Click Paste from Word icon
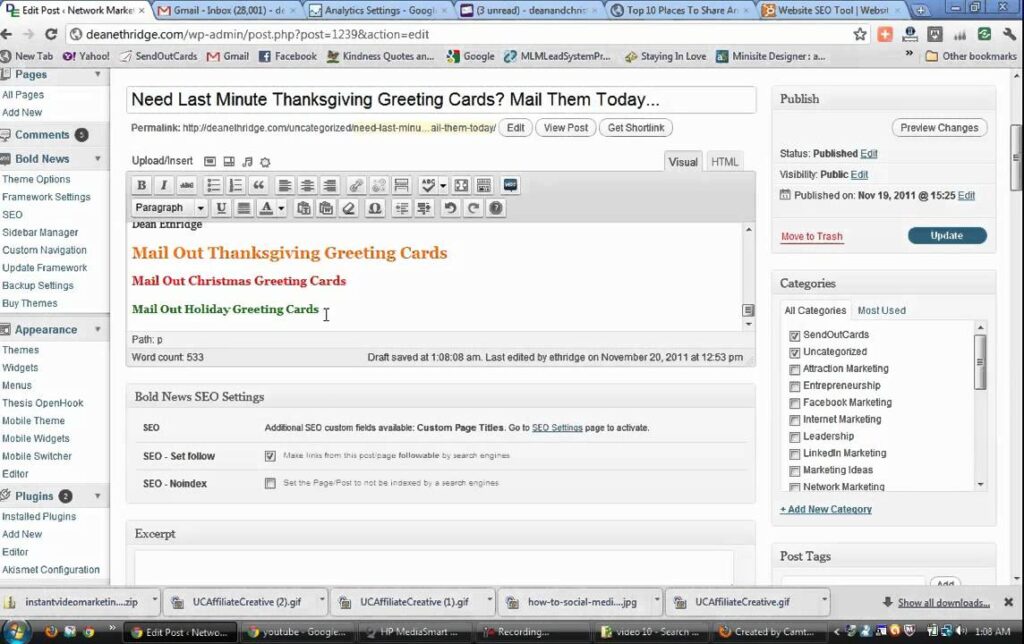Screen dimensions: 1024x644 point(327,208)
